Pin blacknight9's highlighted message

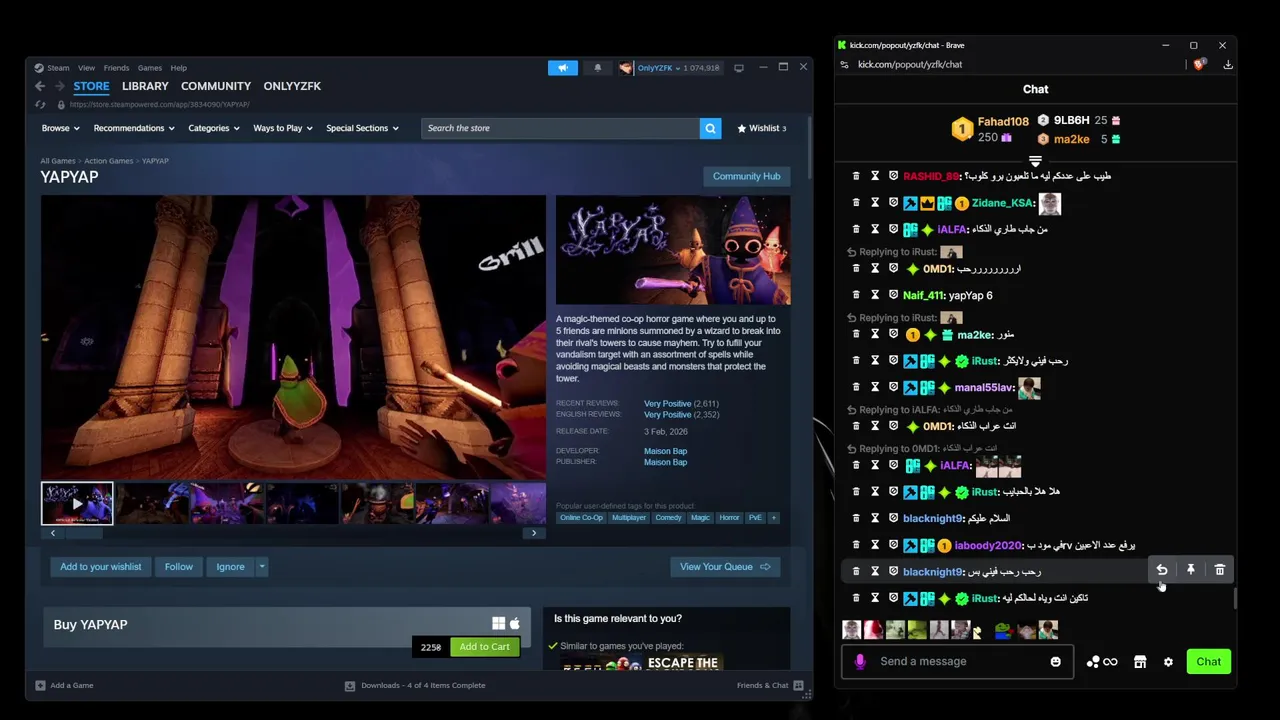tap(1191, 570)
